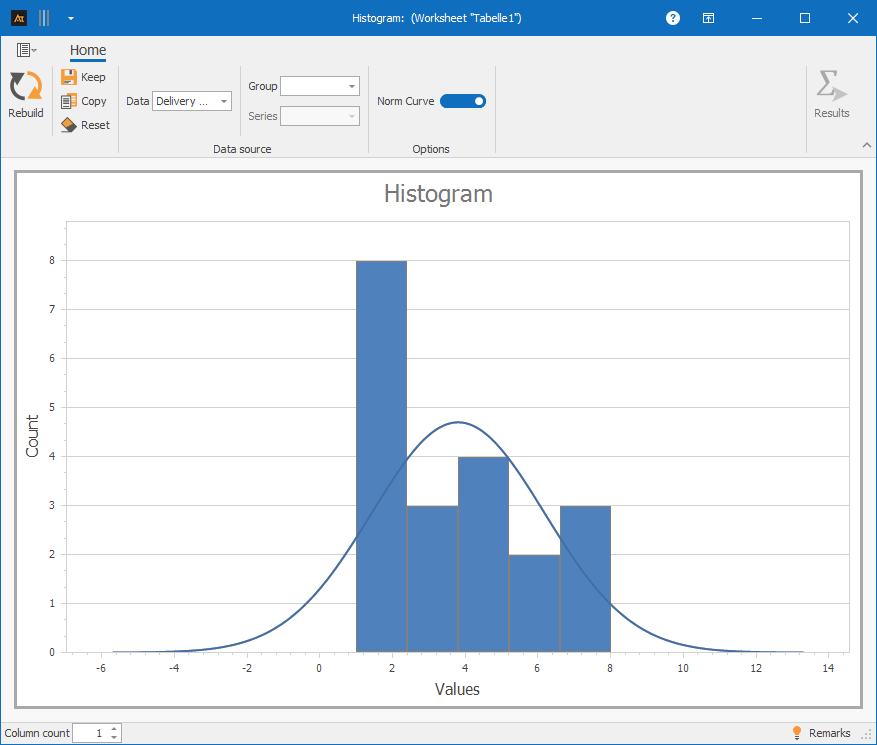The width and height of the screenshot is (877, 745).
Task: Decrease the column count with down arrow
Action: pos(114,738)
